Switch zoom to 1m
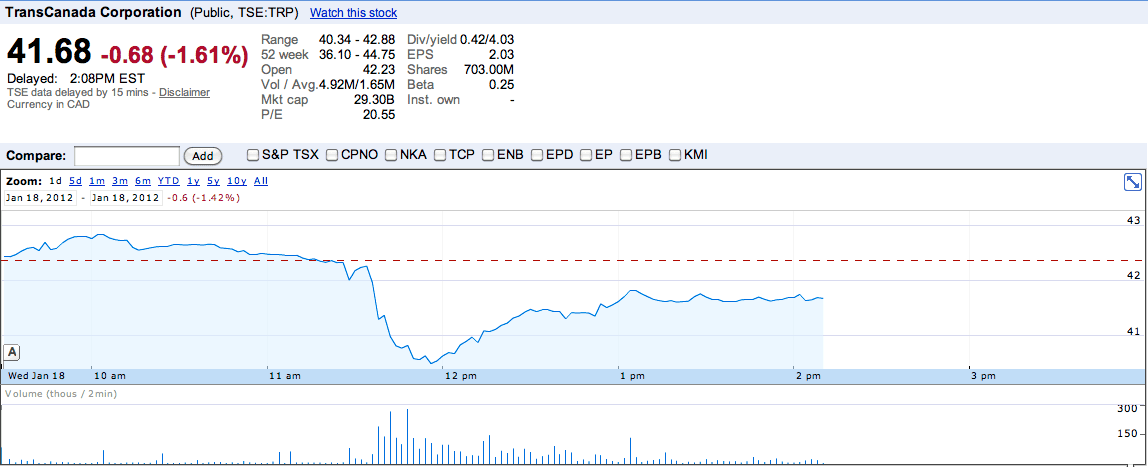The image size is (1148, 467). (97, 181)
